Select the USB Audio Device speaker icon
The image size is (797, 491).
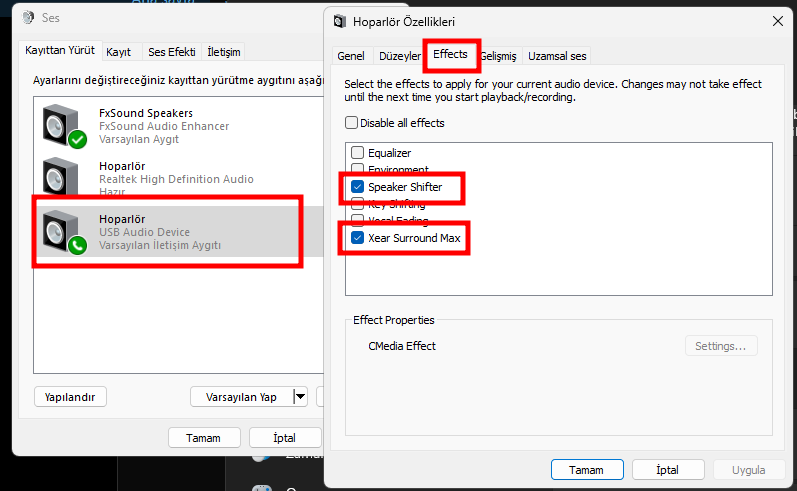click(65, 231)
